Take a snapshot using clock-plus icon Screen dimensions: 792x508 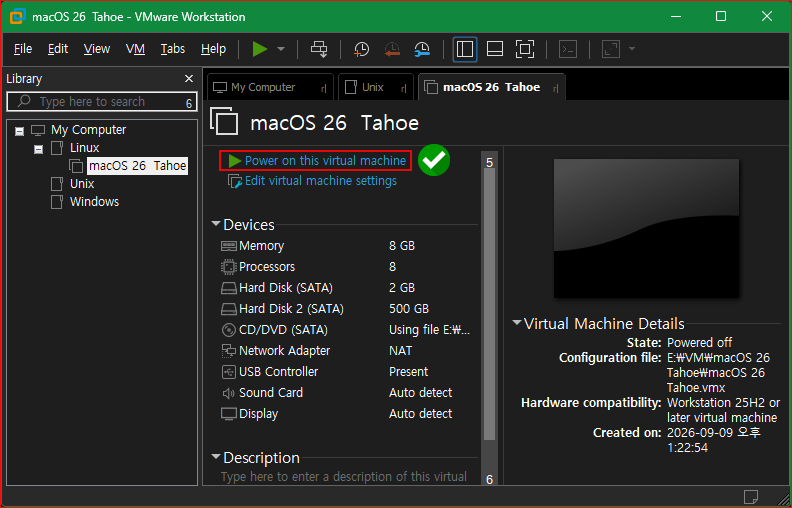point(361,49)
